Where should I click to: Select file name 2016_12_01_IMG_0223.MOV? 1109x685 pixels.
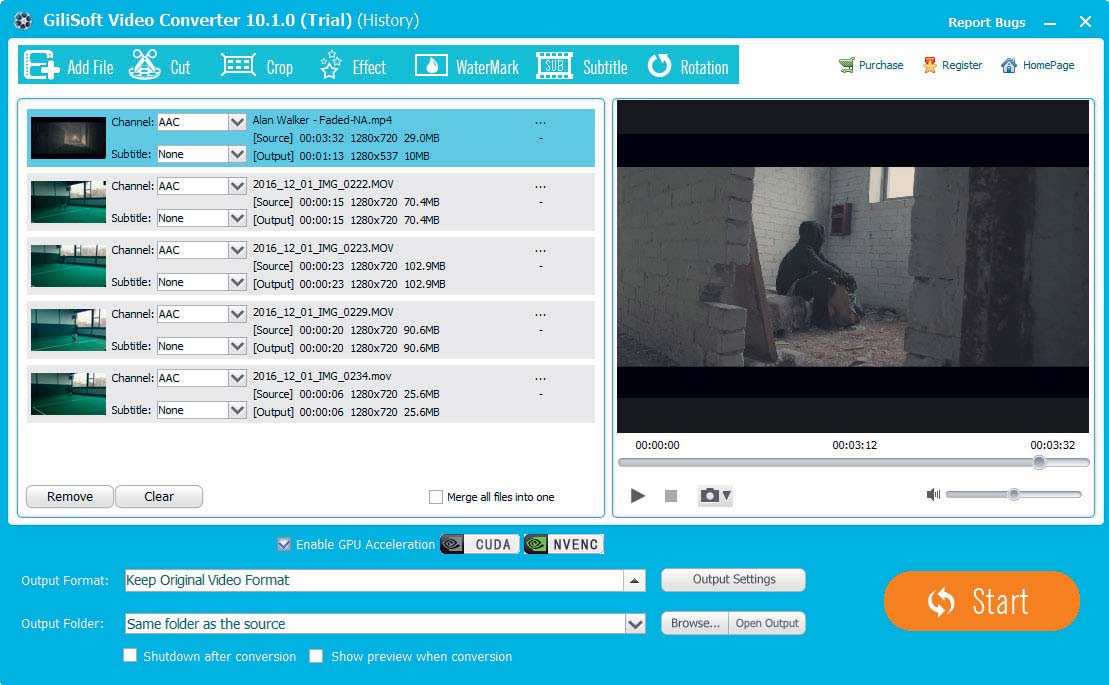323,248
